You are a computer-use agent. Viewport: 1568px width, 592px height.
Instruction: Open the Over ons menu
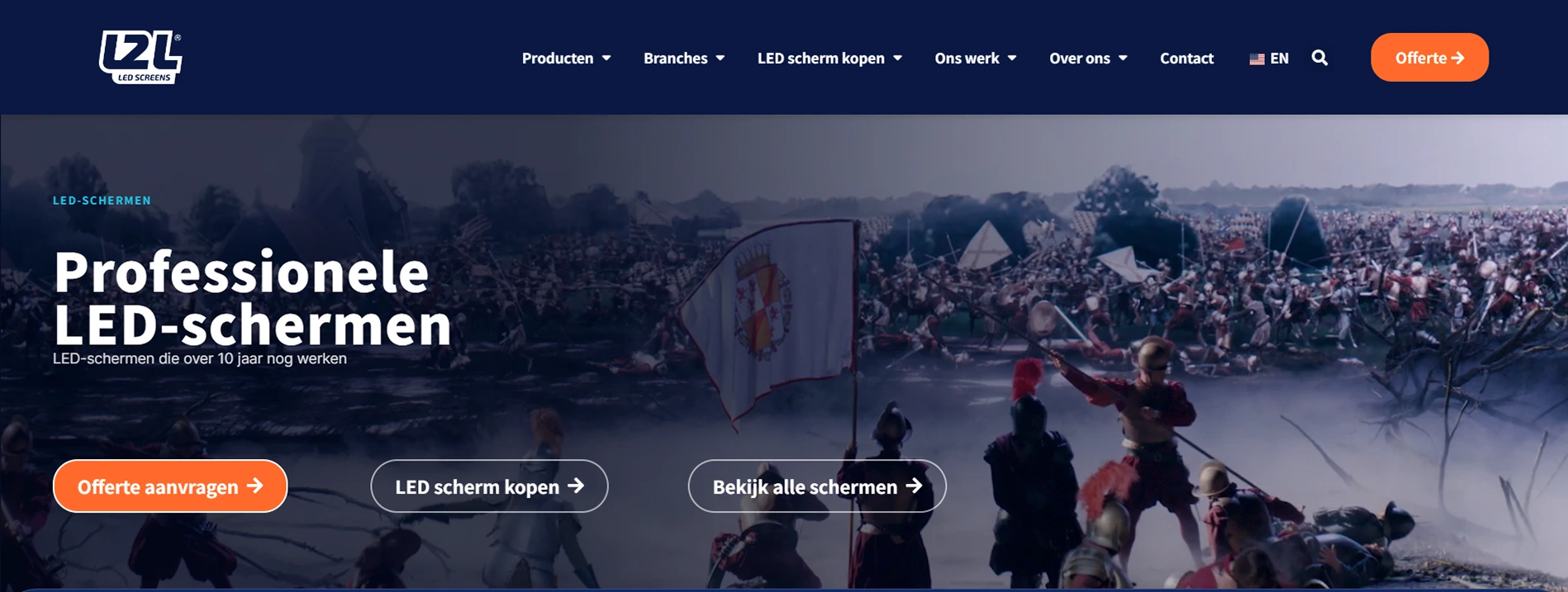[1079, 58]
